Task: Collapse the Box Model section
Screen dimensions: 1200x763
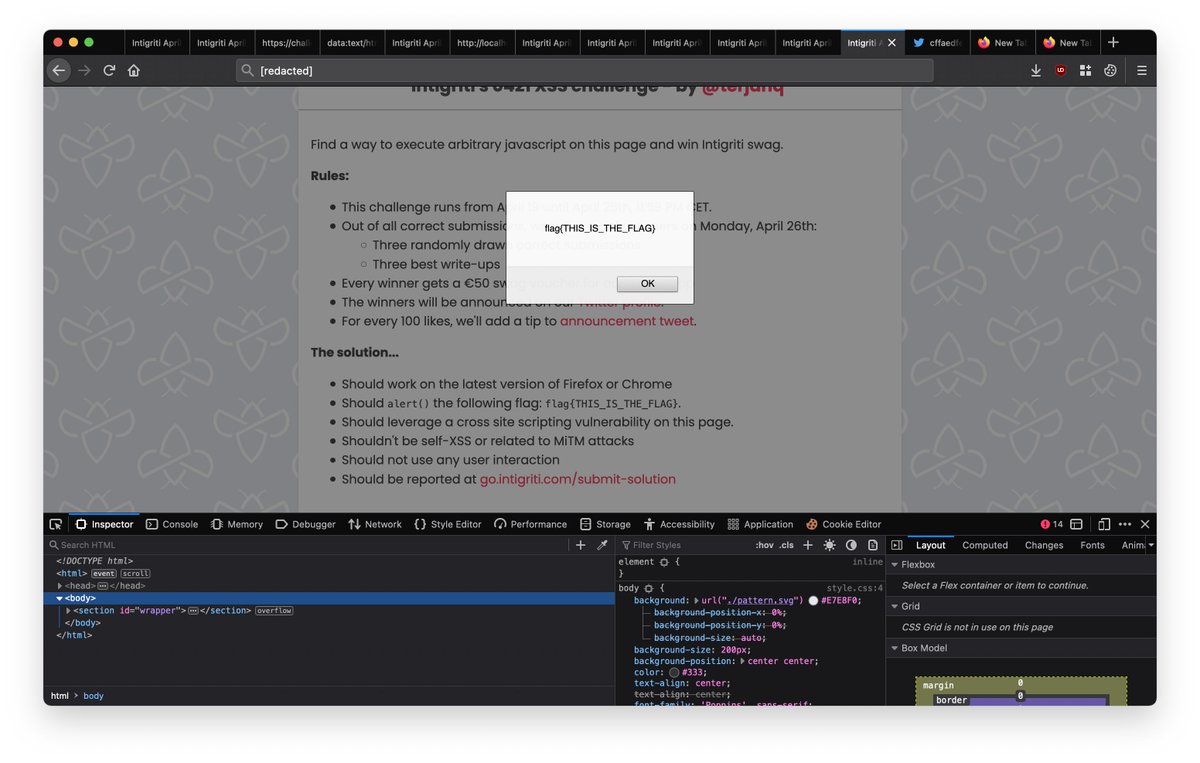Action: point(895,648)
